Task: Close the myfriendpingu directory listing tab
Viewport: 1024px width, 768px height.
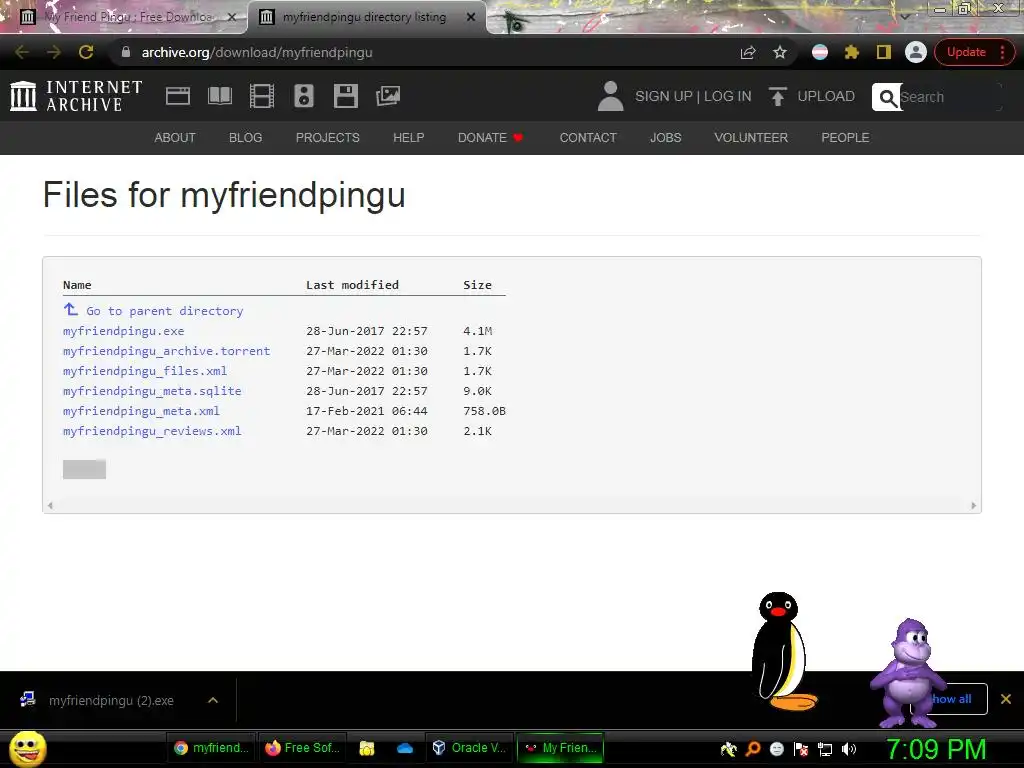Action: point(471,17)
